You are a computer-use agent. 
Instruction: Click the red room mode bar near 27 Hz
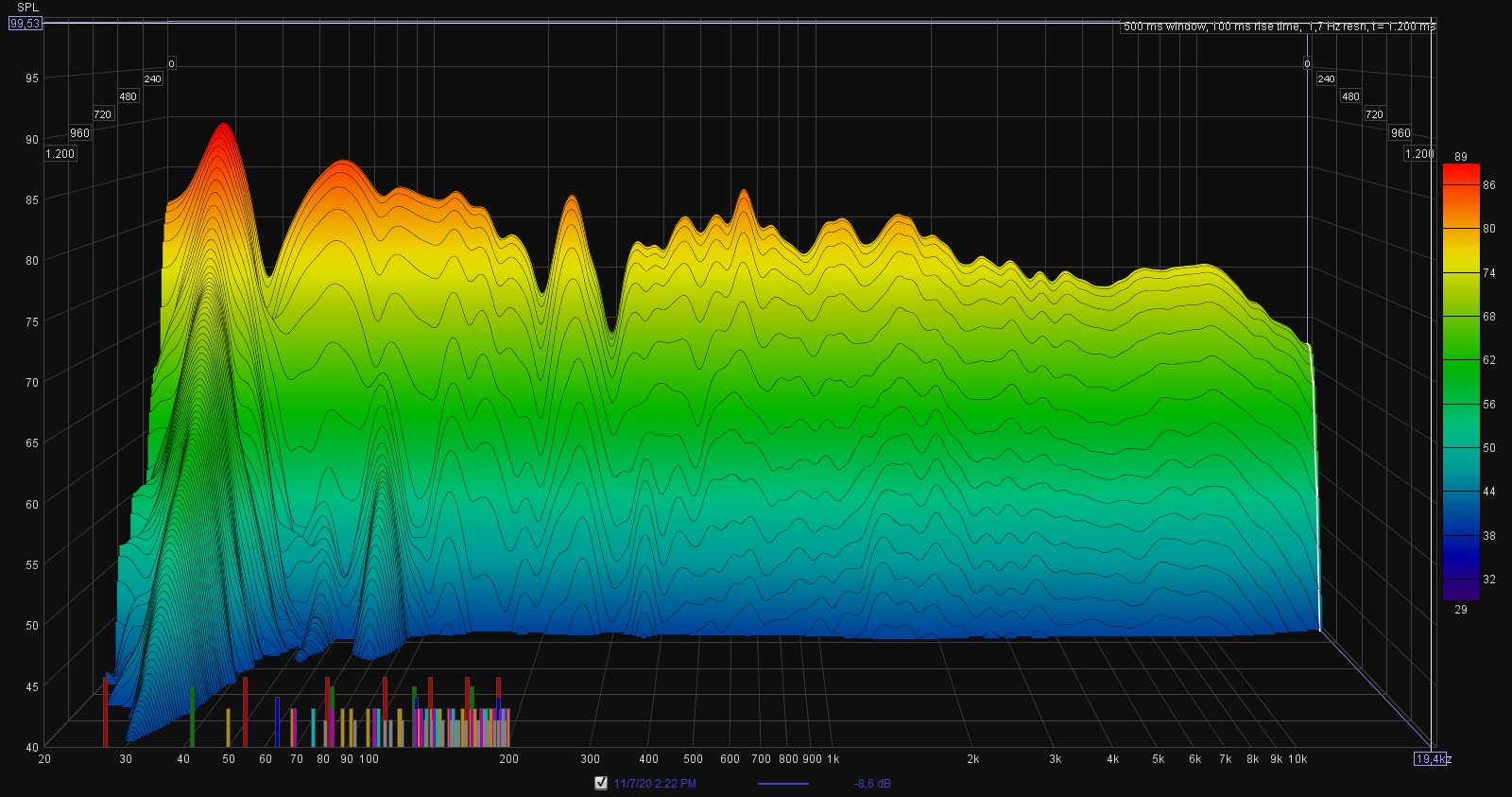point(105,711)
